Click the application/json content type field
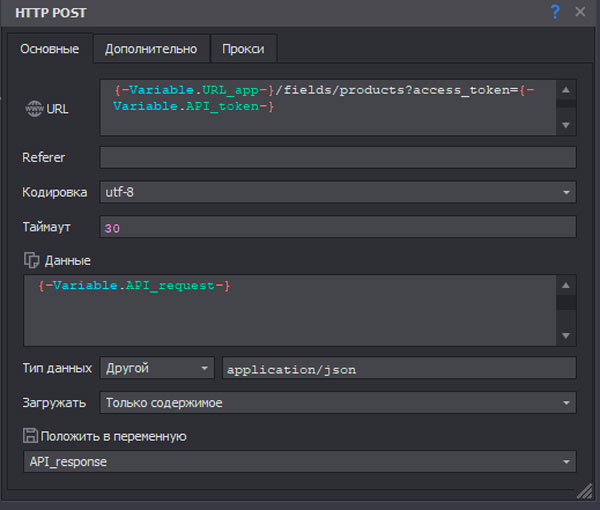 [x=399, y=369]
